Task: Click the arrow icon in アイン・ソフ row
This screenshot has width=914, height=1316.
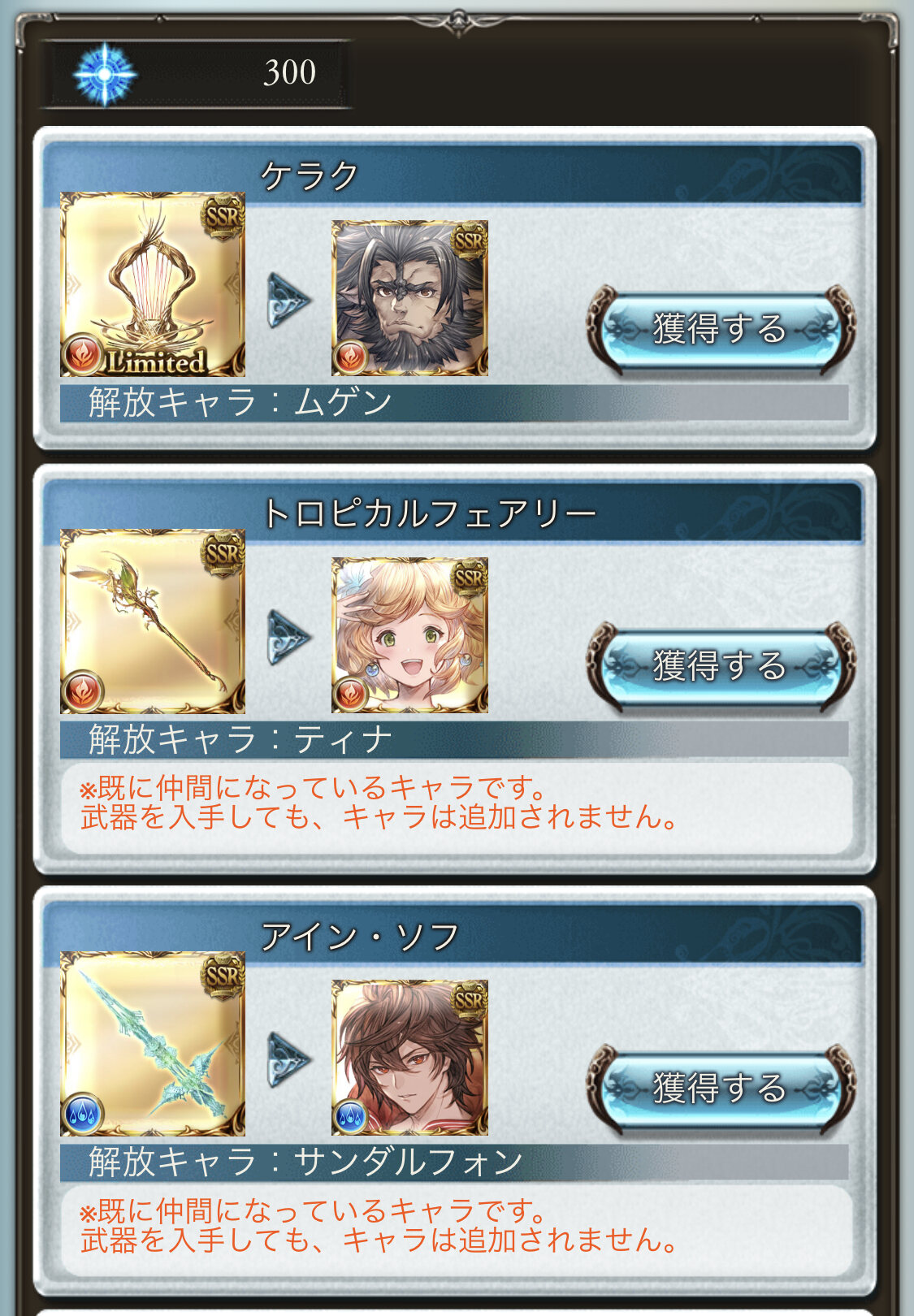Action: pyautogui.click(x=289, y=1059)
